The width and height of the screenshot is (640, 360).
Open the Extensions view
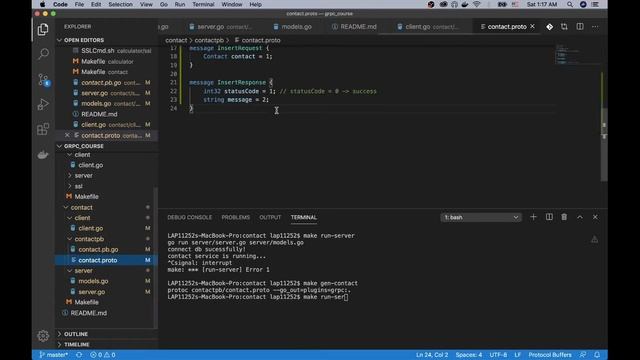click(x=43, y=129)
